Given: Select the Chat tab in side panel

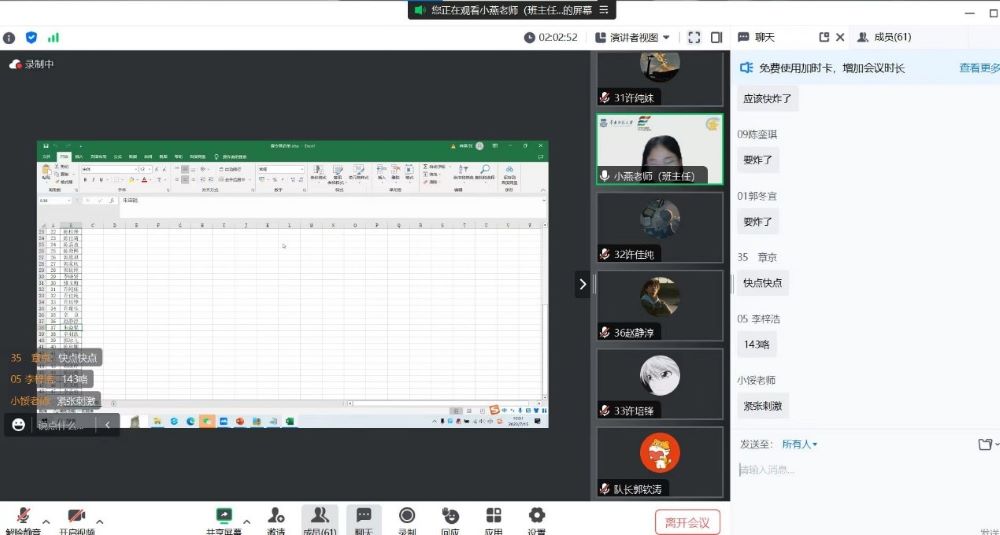Looking at the screenshot, I should [764, 37].
